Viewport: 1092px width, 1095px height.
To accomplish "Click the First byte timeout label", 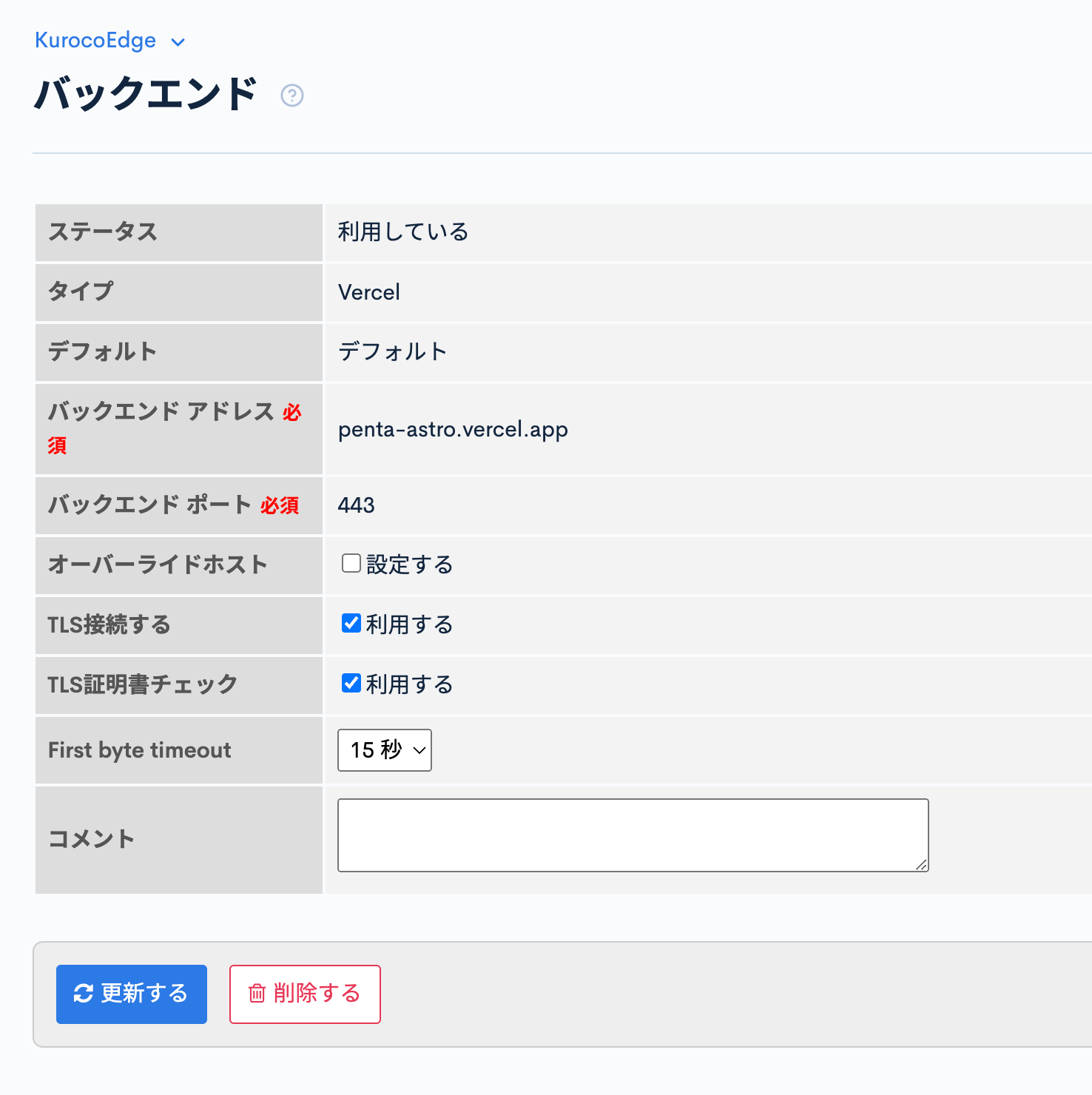I will coord(140,750).
